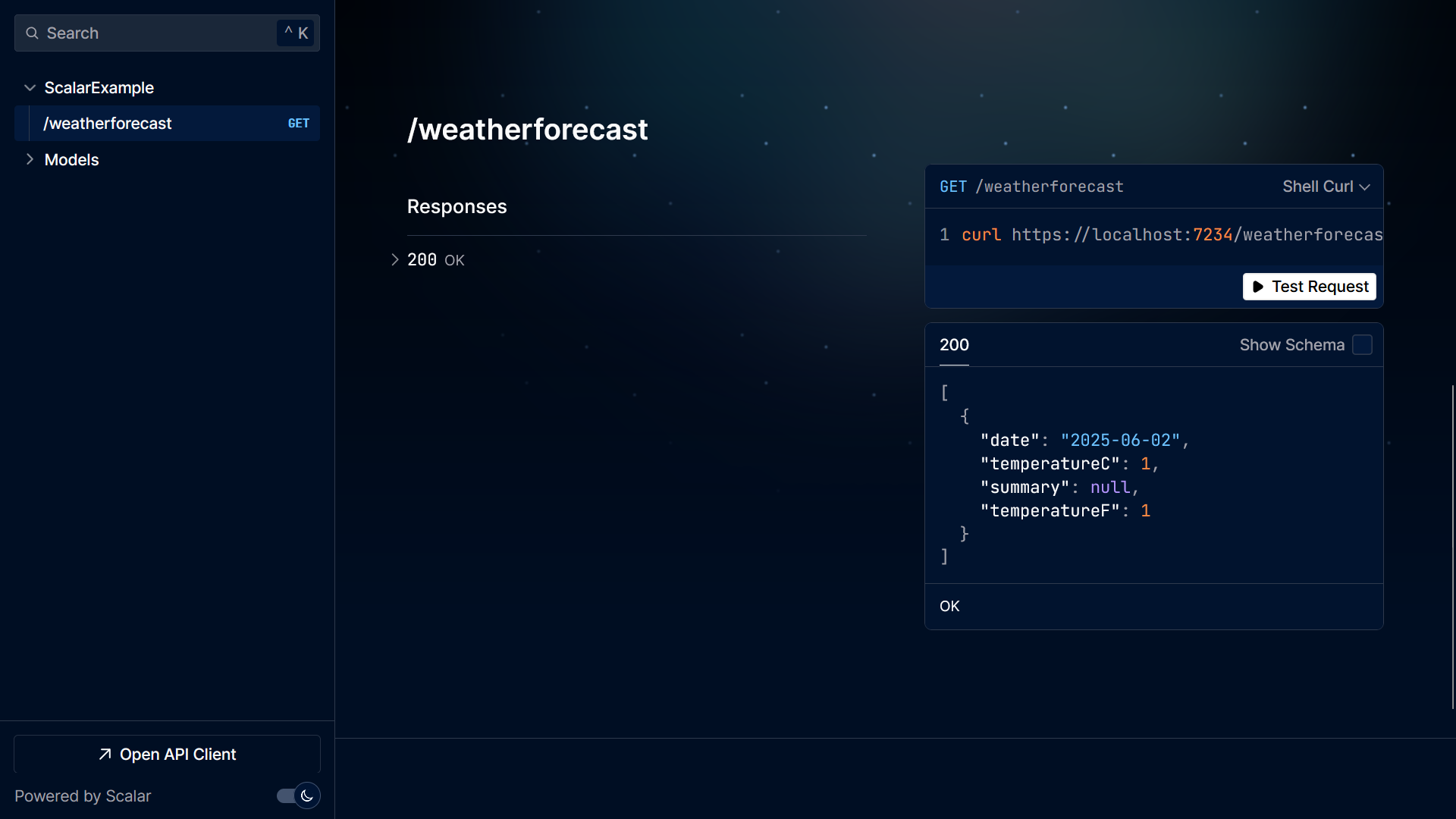The width and height of the screenshot is (1456, 819).
Task: Toggle the dark mode switch
Action: pos(288,795)
